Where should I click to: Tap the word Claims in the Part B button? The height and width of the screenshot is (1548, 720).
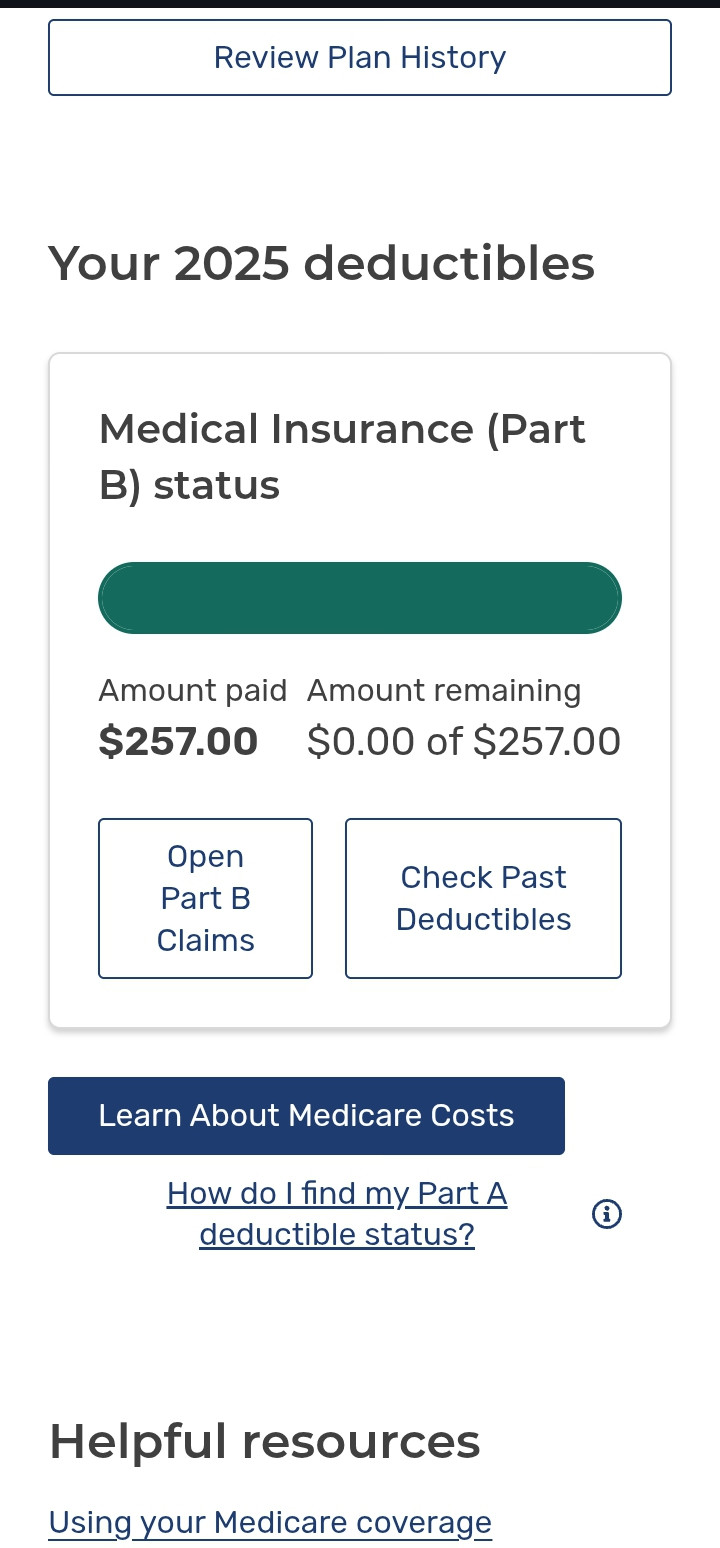point(205,941)
